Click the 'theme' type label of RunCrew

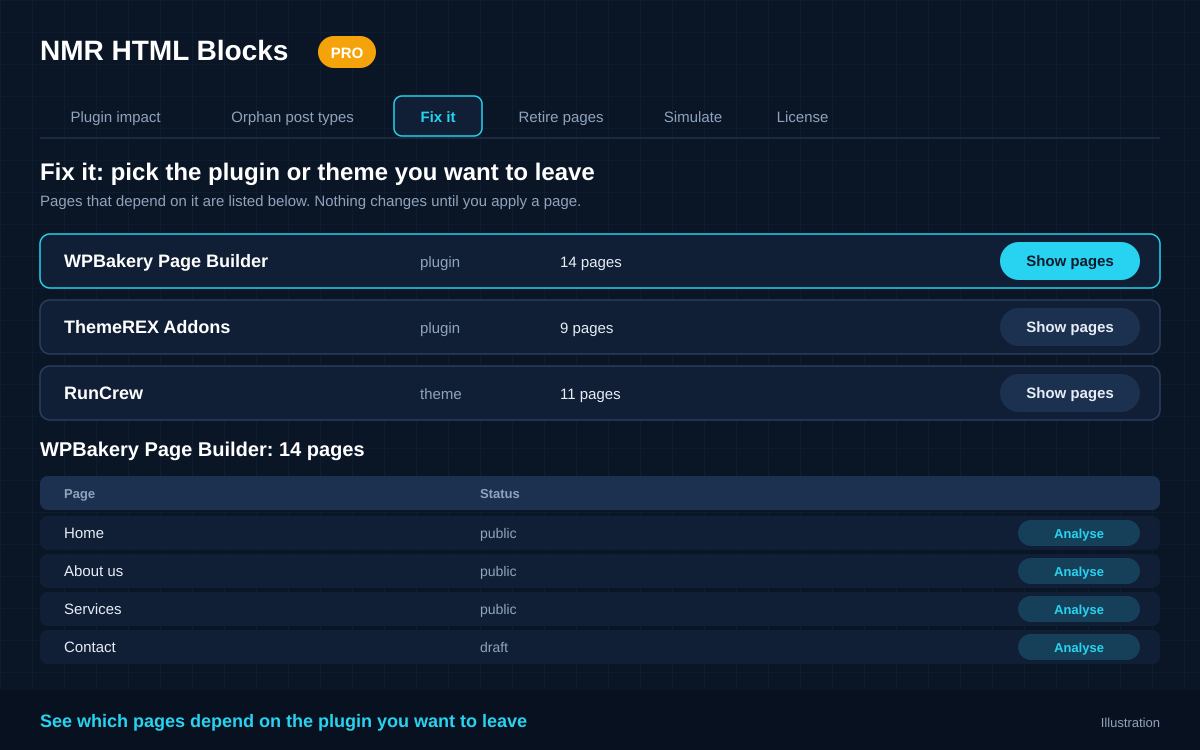point(441,394)
